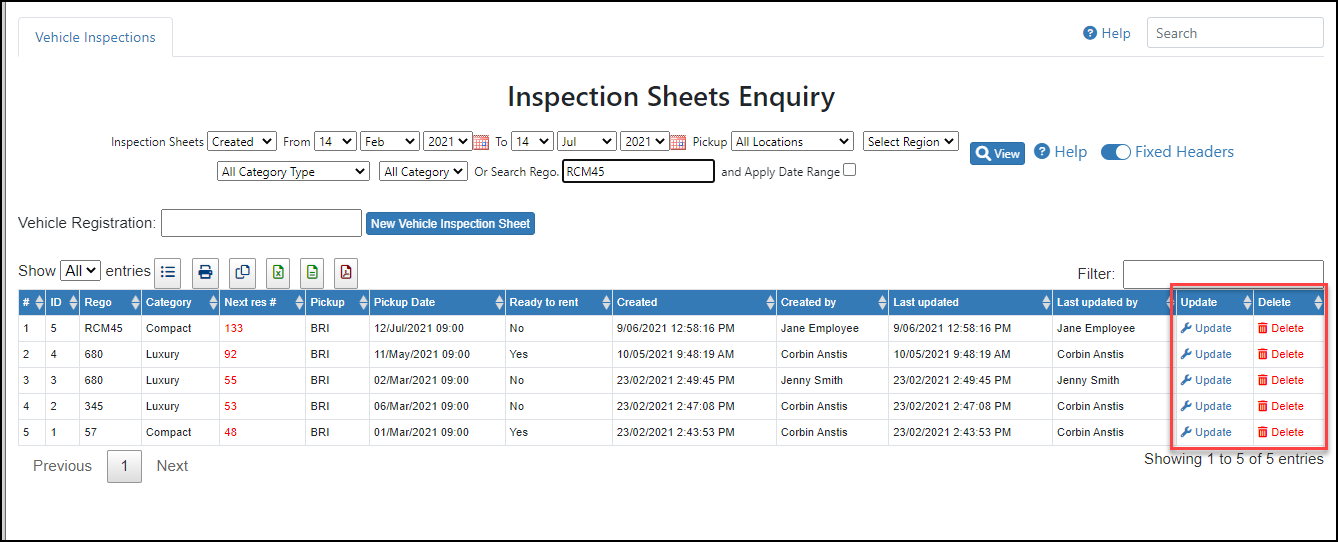
Task: Expand the Select Region dropdown
Action: 911,142
